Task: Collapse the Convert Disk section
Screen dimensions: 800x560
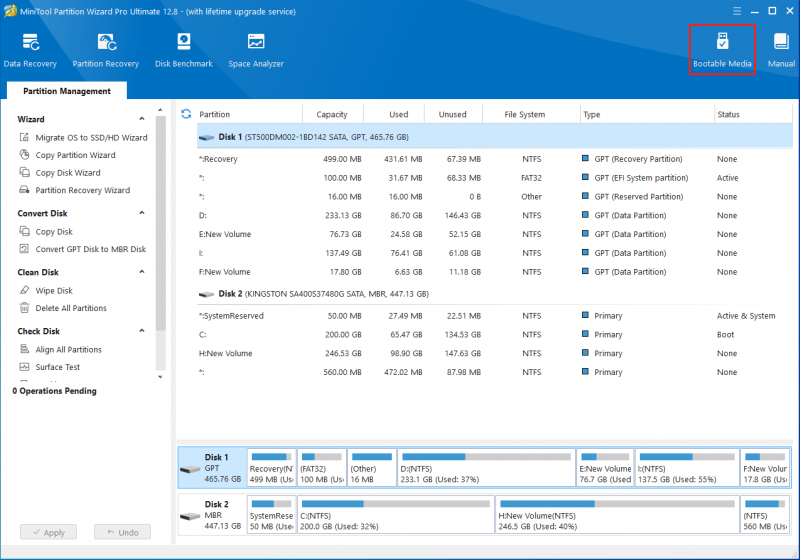Action: [x=142, y=213]
